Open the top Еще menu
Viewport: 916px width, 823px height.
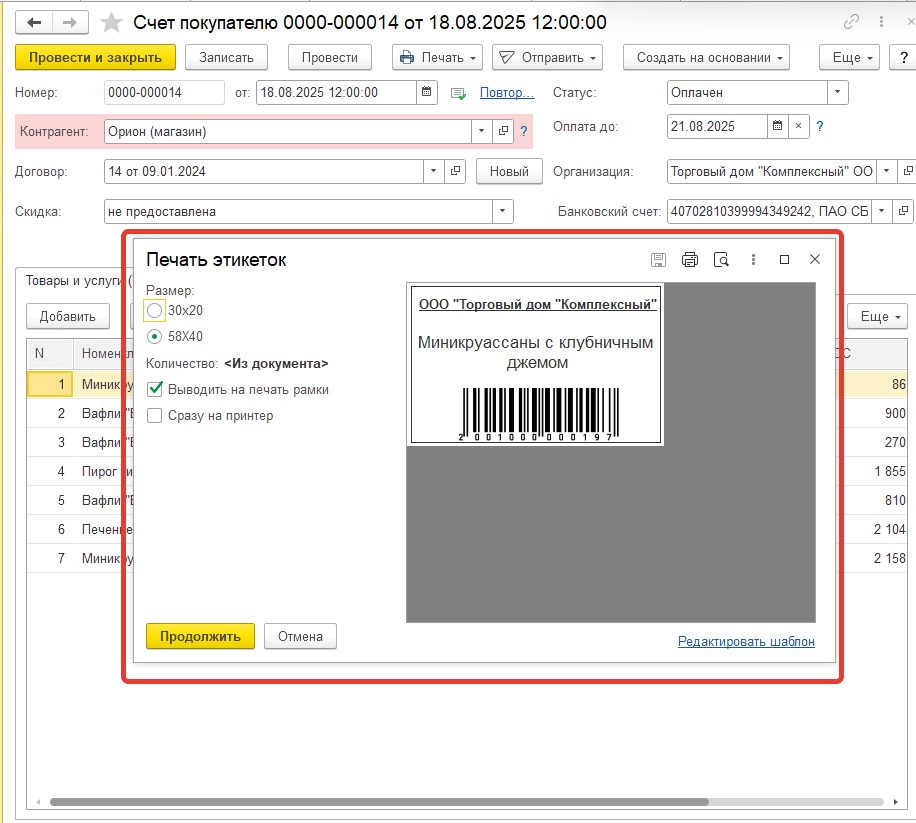tap(849, 57)
